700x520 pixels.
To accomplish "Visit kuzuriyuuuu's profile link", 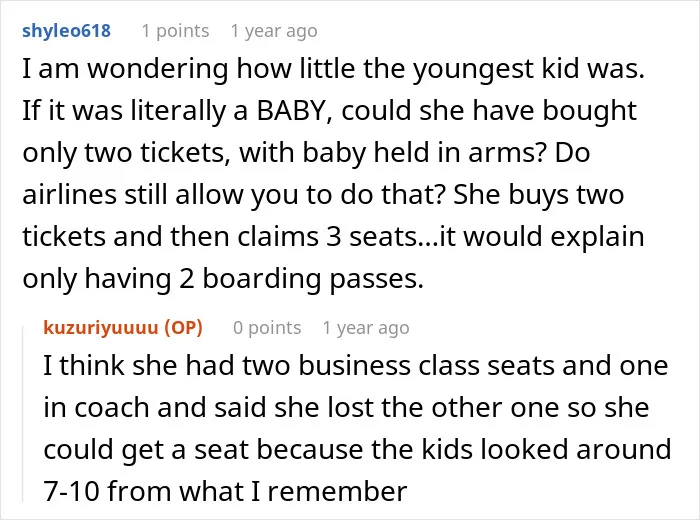I will click(x=101, y=328).
